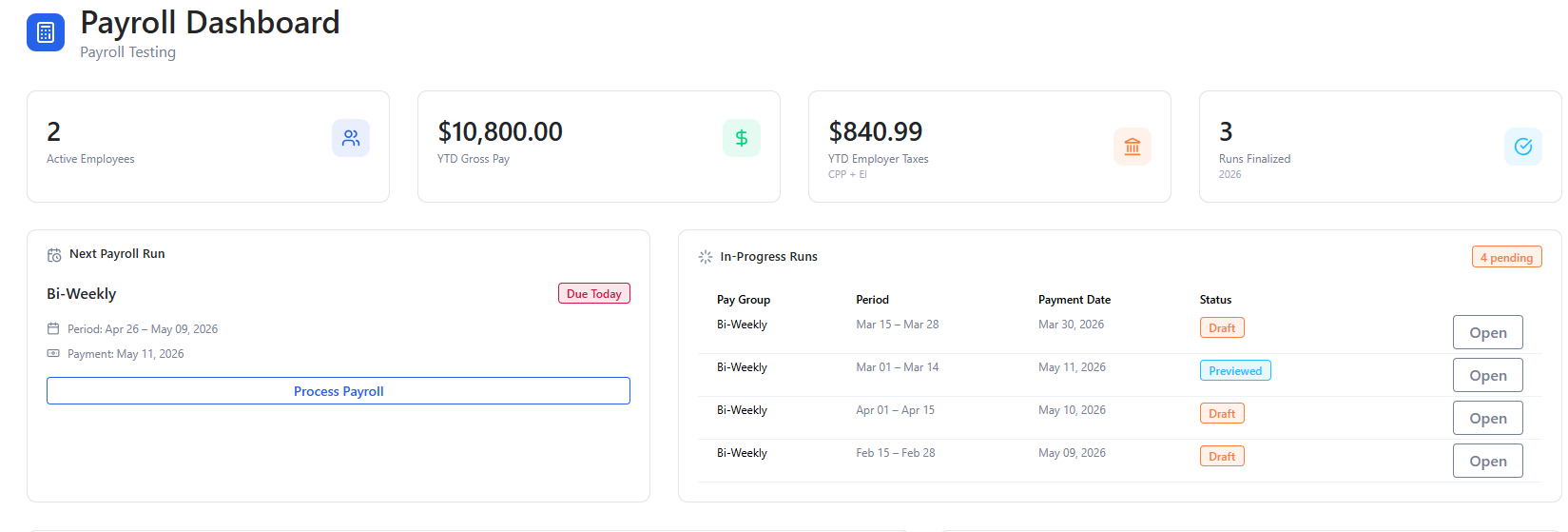Click the orange bank building icon
The height and width of the screenshot is (532, 1568).
[1132, 147]
